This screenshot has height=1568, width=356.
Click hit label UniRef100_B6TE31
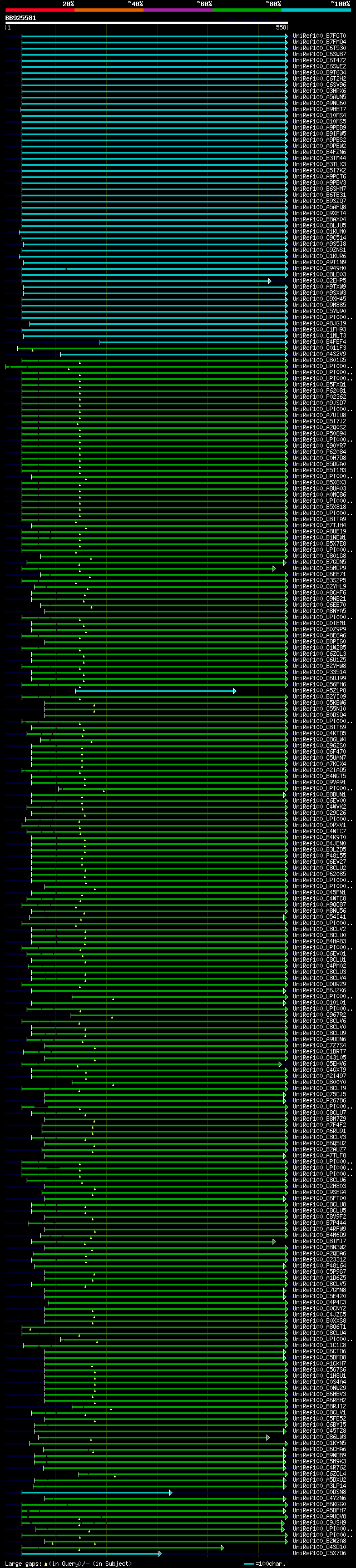(319, 195)
